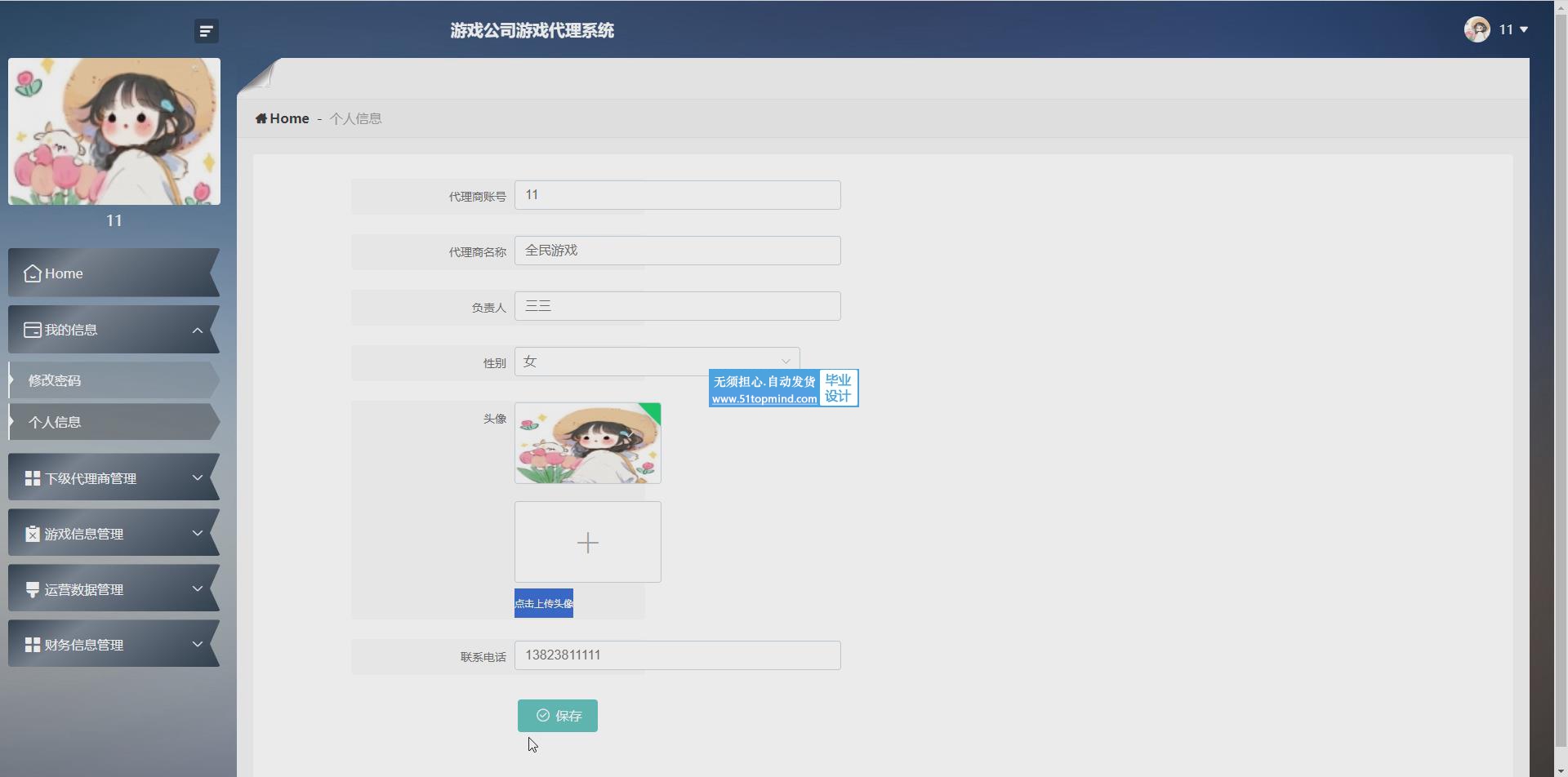Click the 我的信息 card icon
This screenshot has height=777, width=1568.
pyautogui.click(x=33, y=330)
